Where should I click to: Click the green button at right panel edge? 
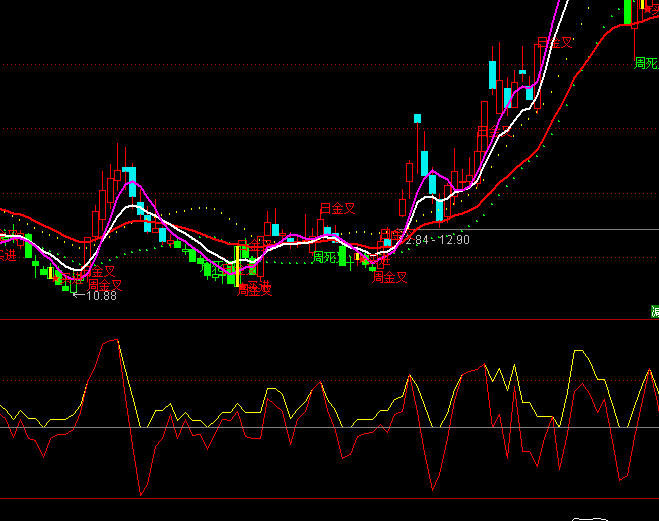655,312
